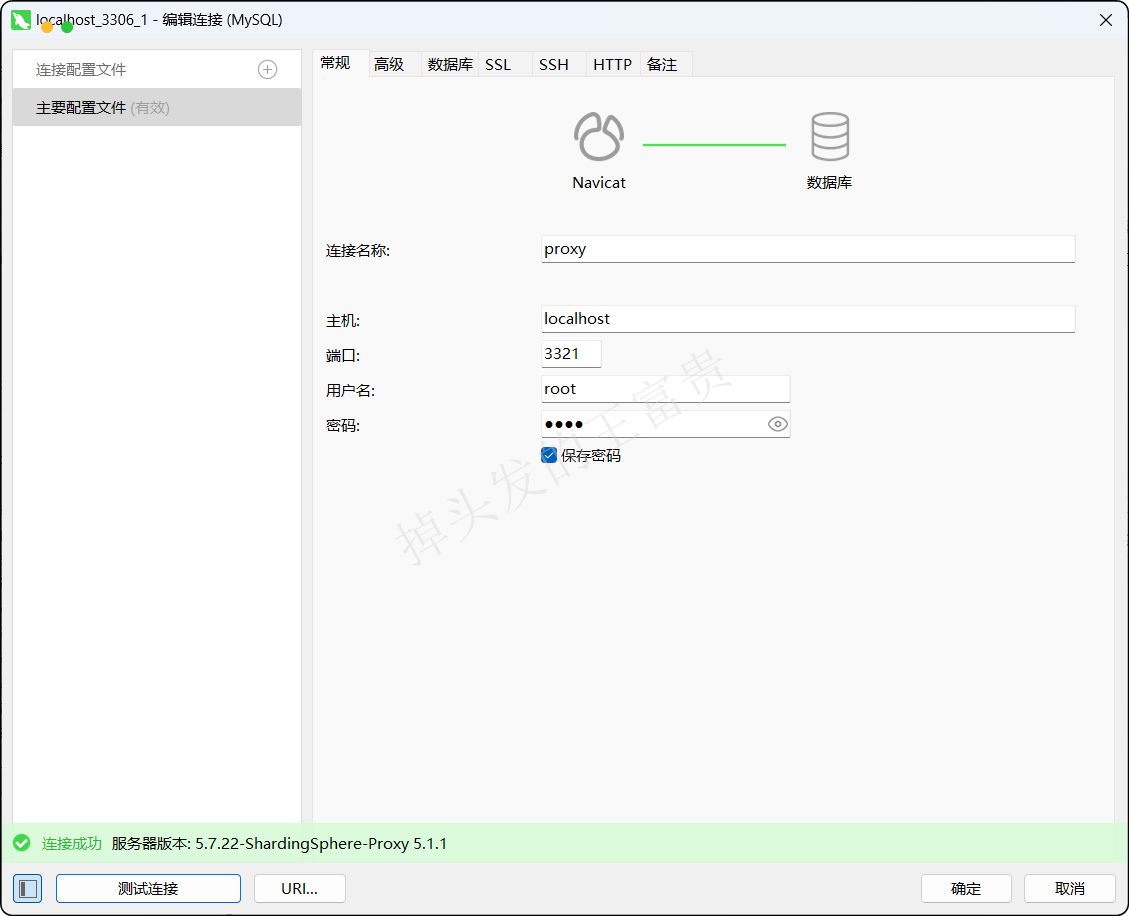The height and width of the screenshot is (916, 1129).
Task: Click the 用户名 field containing root
Action: pyautogui.click(x=665, y=389)
